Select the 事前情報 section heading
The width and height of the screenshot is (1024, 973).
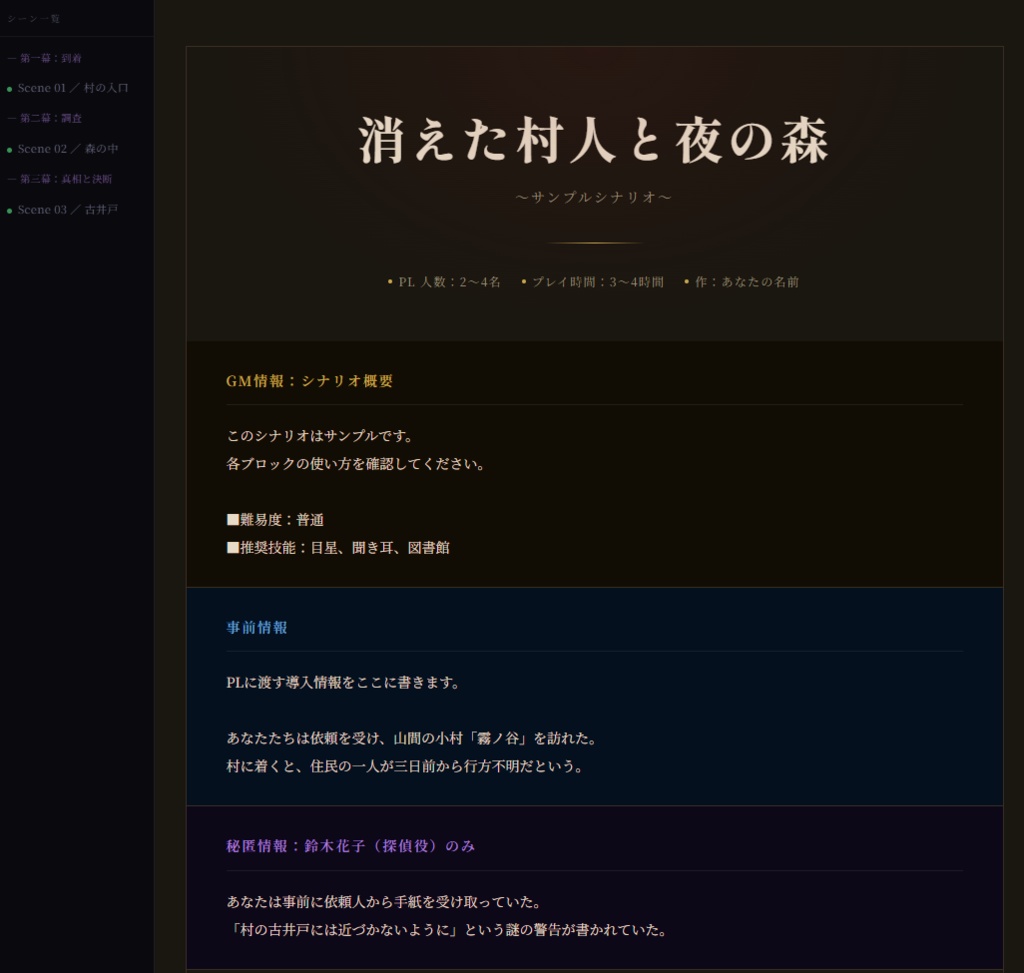point(257,628)
